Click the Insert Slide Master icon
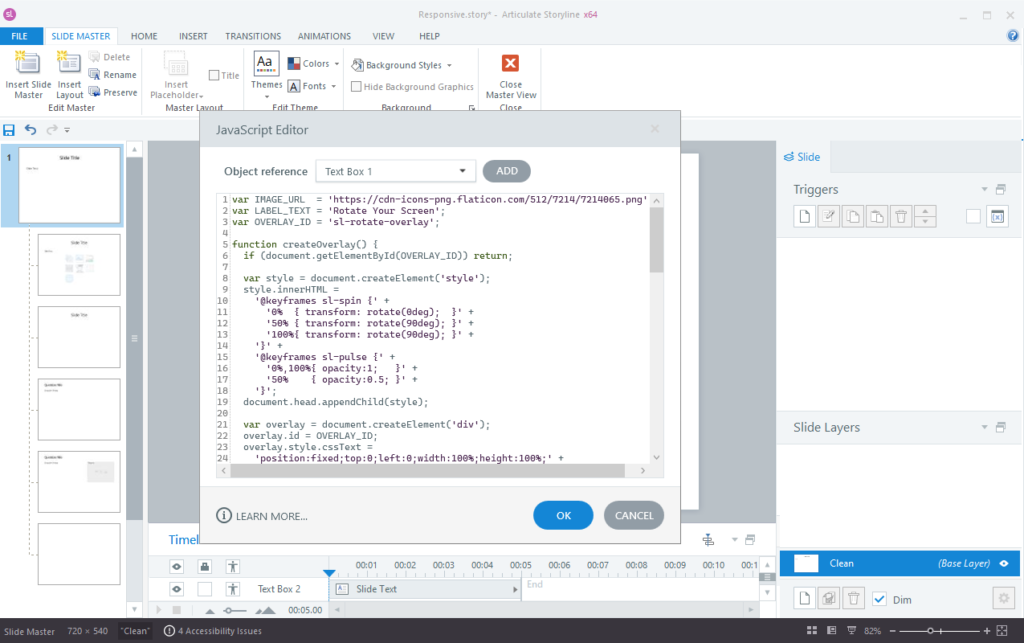Viewport: 1024px width, 643px height. (x=28, y=63)
